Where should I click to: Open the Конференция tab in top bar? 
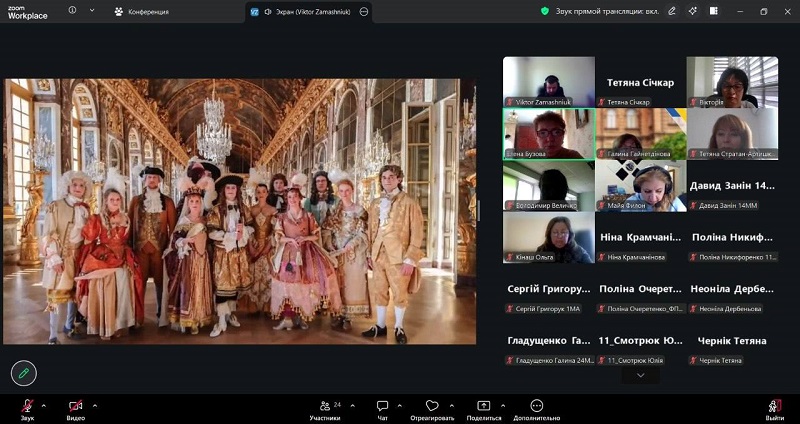[141, 12]
